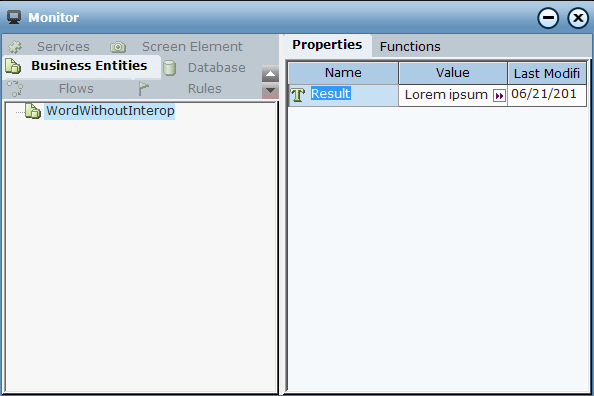Viewport: 594px width, 396px height.
Task: Click the Business Entities document icon
Action: (13, 66)
